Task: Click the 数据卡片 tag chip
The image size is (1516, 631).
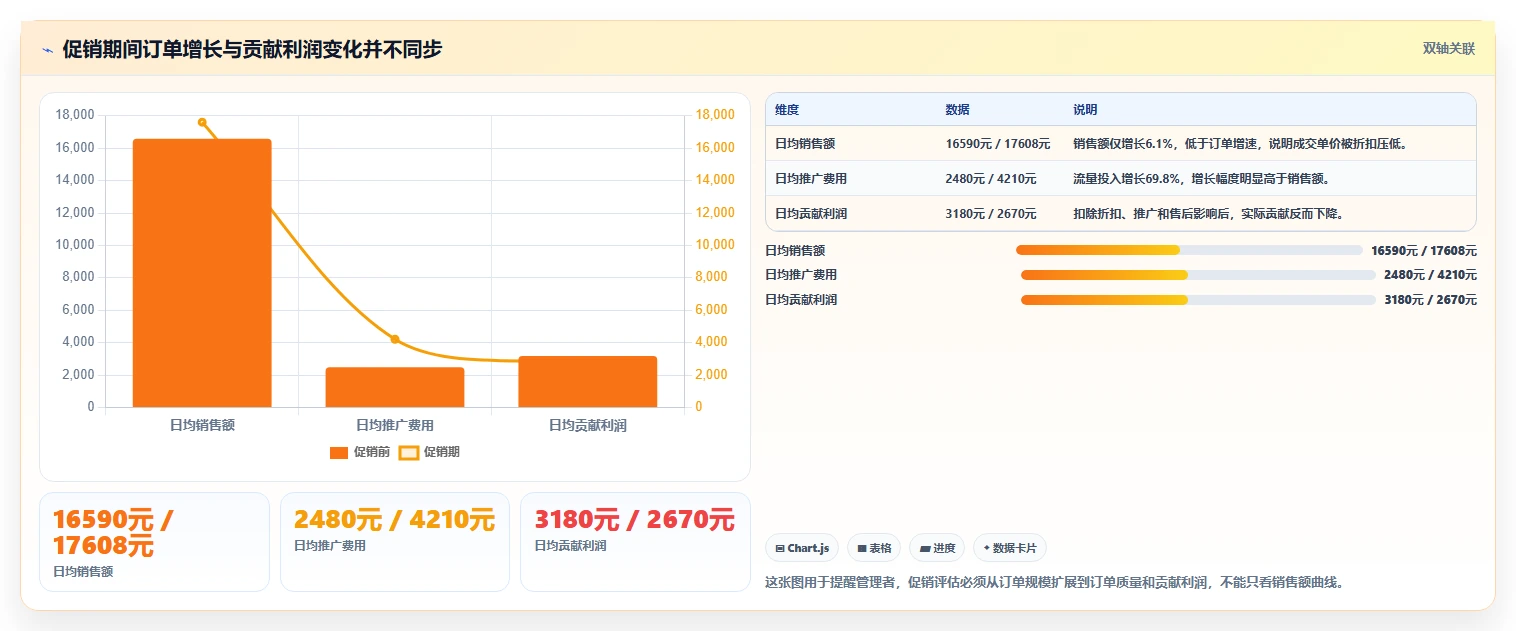Action: [x=1009, y=548]
